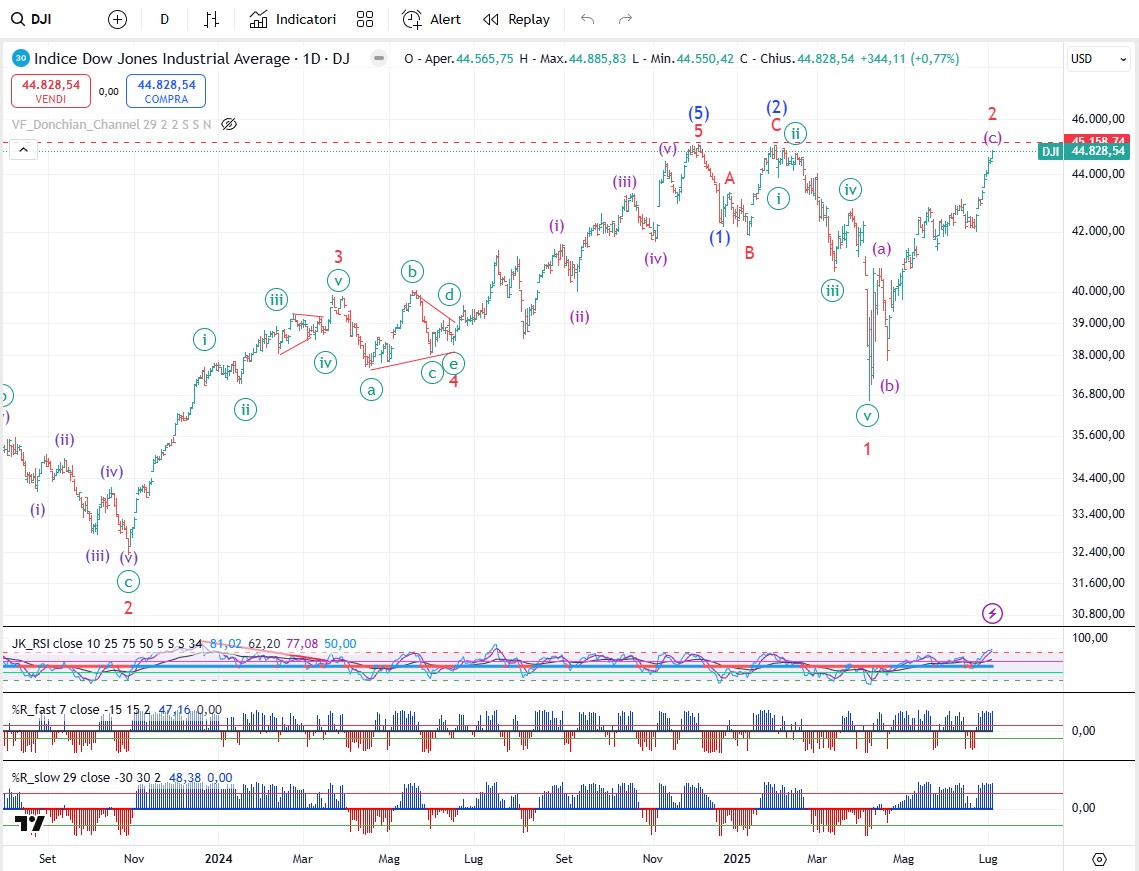
Task: Select circled b triangle wave label
Action: pos(412,272)
